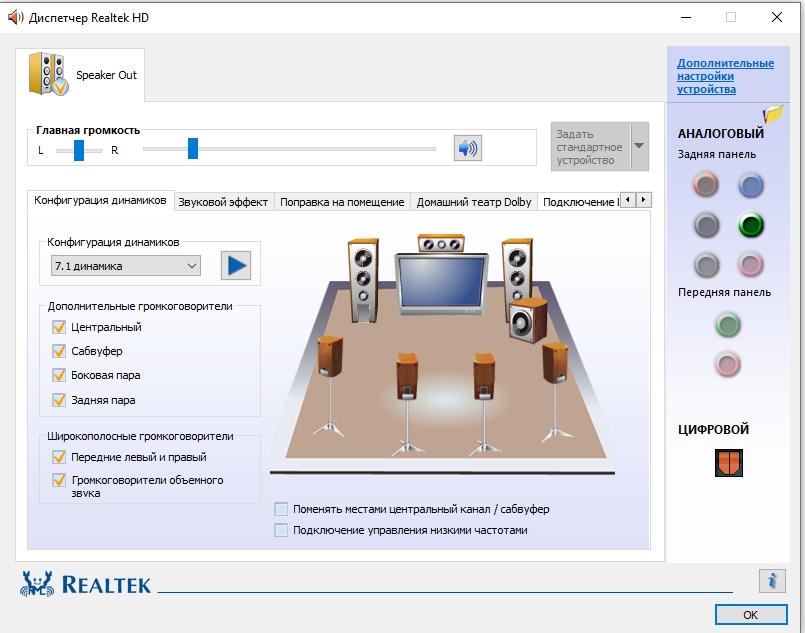Click the Realtek crab logo
805x633 pixels.
point(37,584)
